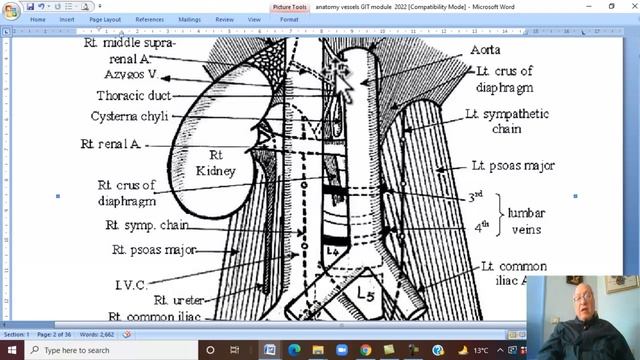Click the Print Preview icon in Quick Access
Screen dimensions: 640x360
84,7
